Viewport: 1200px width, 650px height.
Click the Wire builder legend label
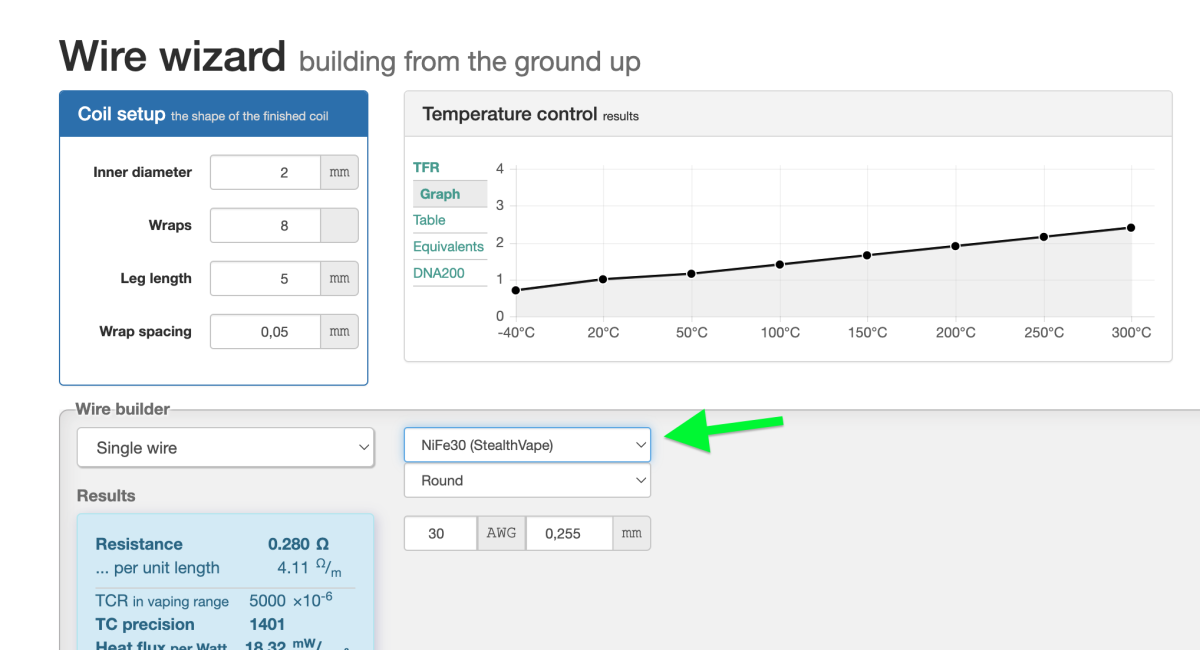coord(123,409)
